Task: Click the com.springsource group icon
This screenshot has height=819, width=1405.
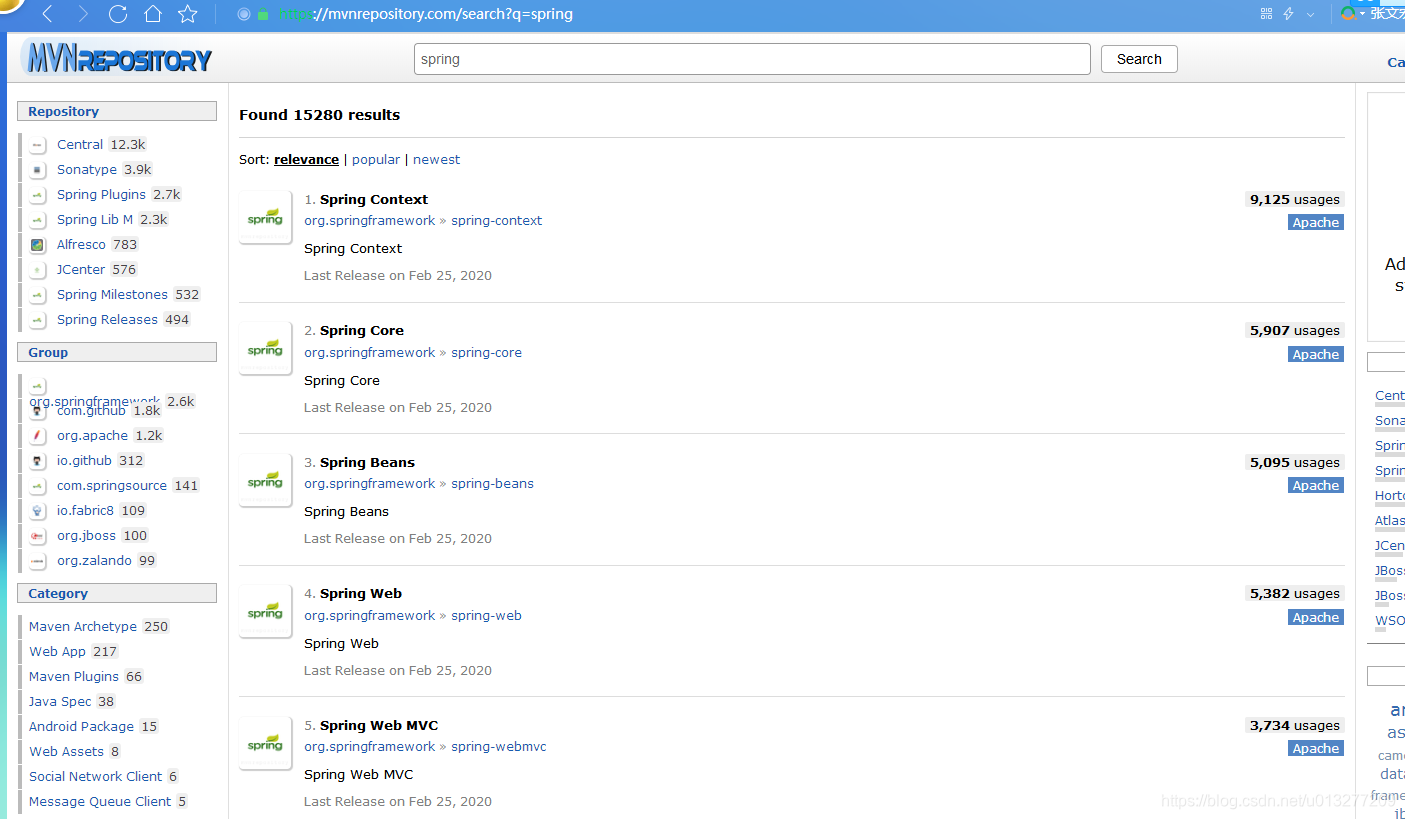Action: (x=37, y=486)
